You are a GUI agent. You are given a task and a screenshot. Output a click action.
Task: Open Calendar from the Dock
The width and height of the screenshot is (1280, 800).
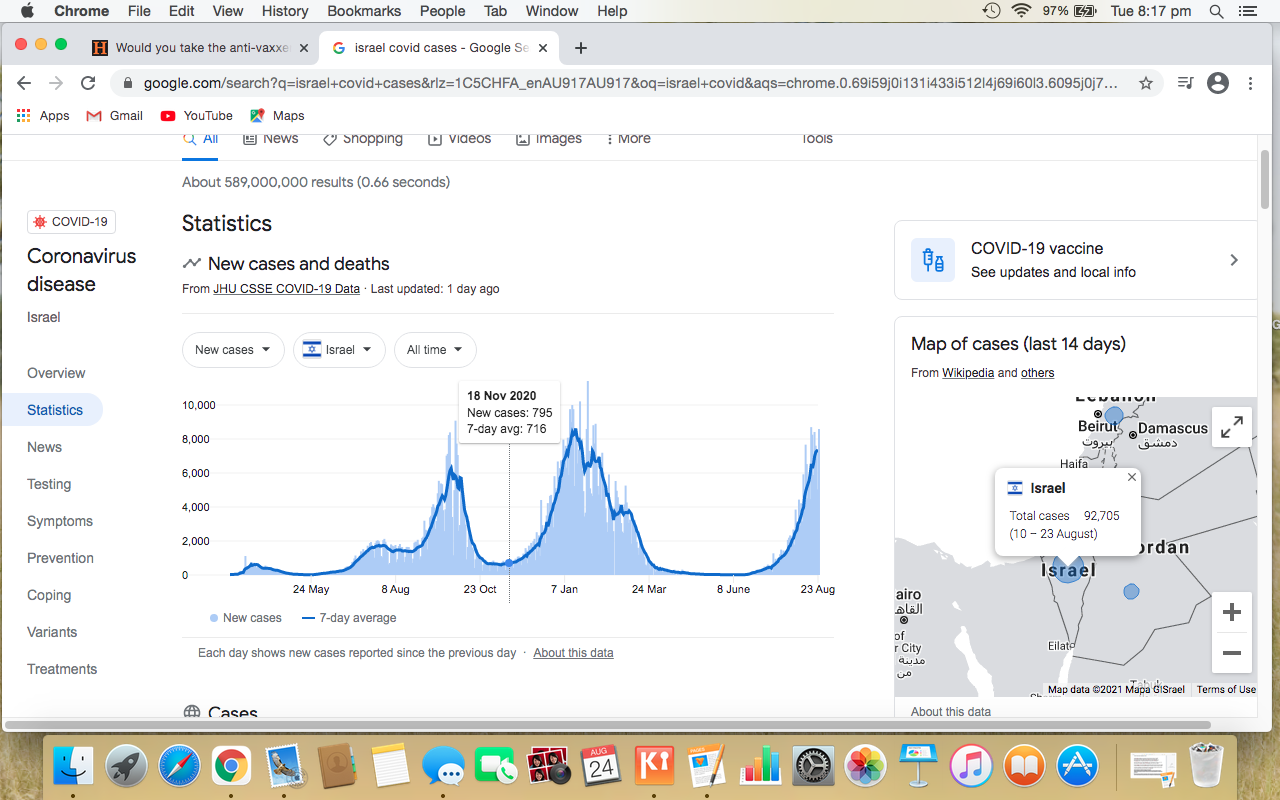[x=601, y=767]
